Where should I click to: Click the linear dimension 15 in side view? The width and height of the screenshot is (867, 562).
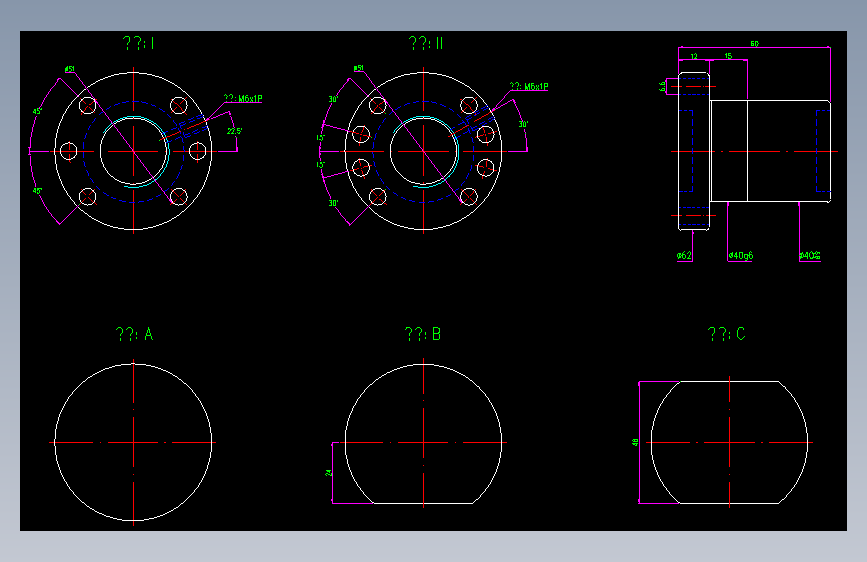click(x=728, y=56)
